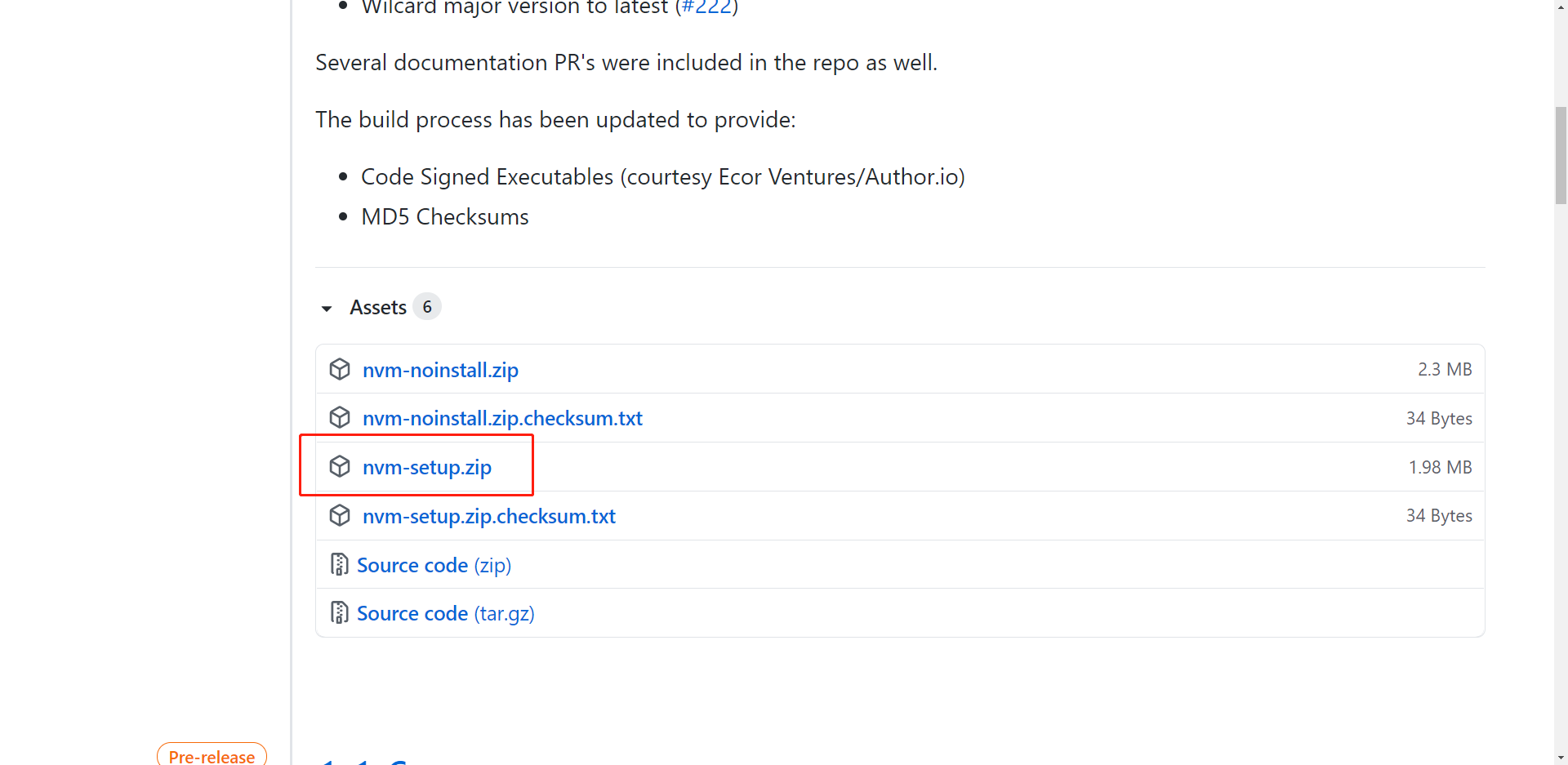Image resolution: width=1568 pixels, height=765 pixels.
Task: Click file-zip icon beside Source code (zip)
Action: [x=339, y=564]
